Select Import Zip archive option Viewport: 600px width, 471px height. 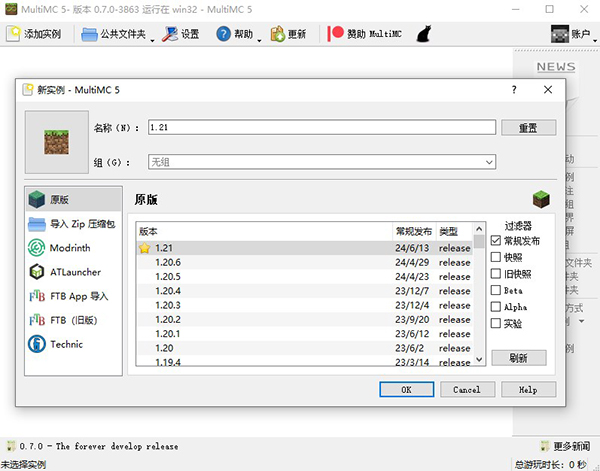[x=82, y=224]
